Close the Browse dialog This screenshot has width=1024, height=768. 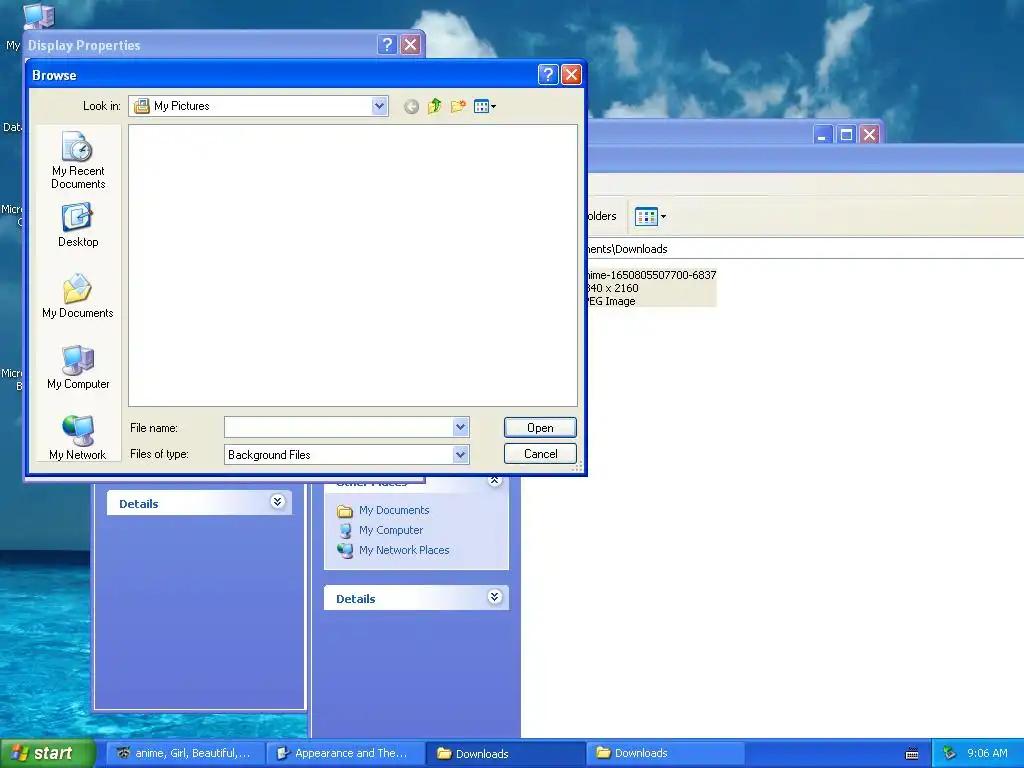(571, 74)
